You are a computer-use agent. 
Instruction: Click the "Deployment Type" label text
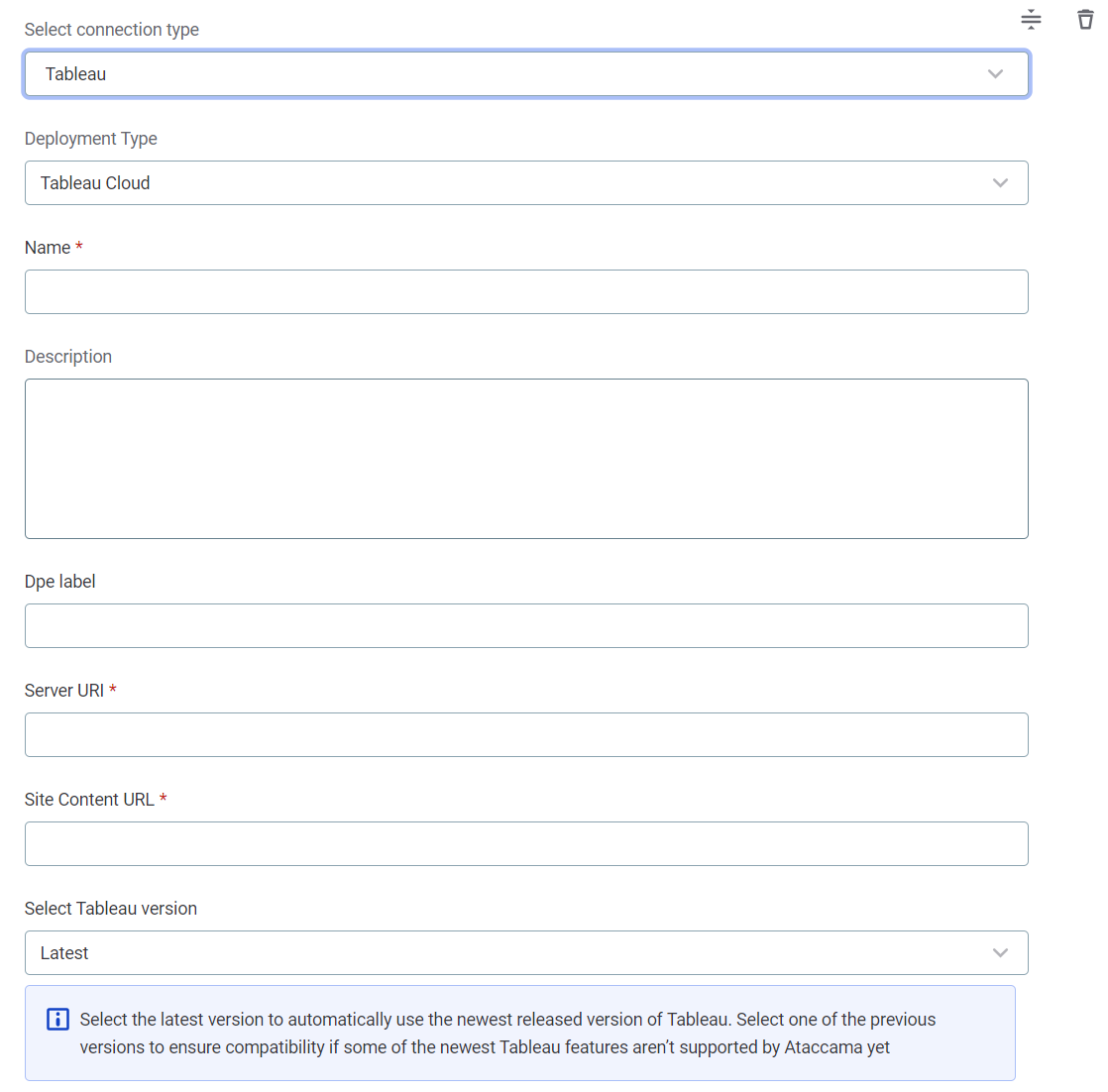(x=91, y=139)
